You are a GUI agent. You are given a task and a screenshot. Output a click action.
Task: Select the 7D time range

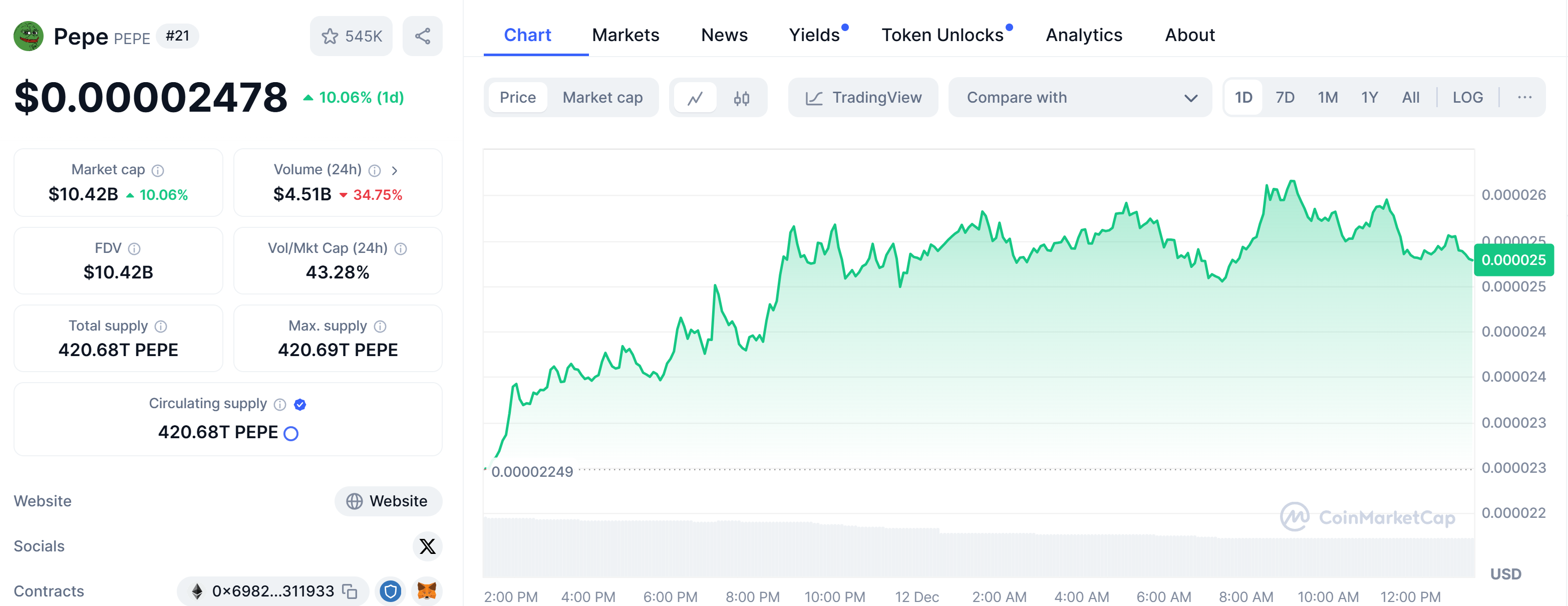coord(1285,98)
